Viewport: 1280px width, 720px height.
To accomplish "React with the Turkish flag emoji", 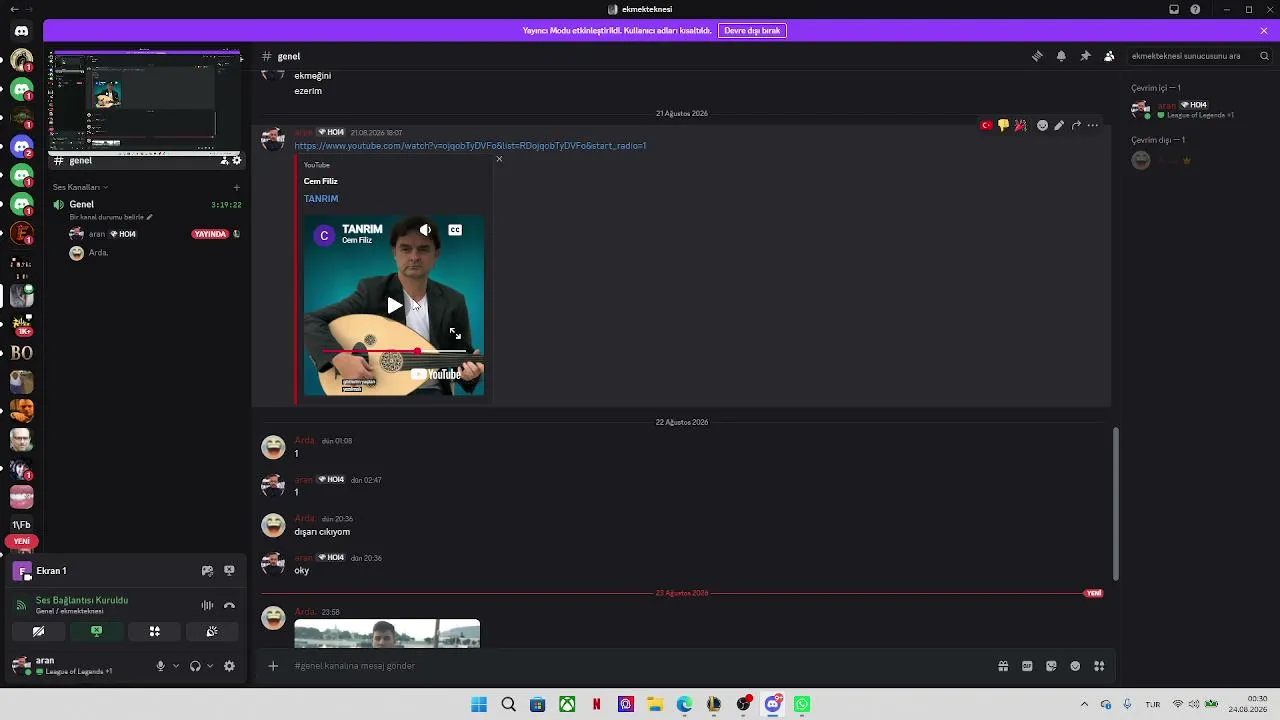I will point(986,125).
